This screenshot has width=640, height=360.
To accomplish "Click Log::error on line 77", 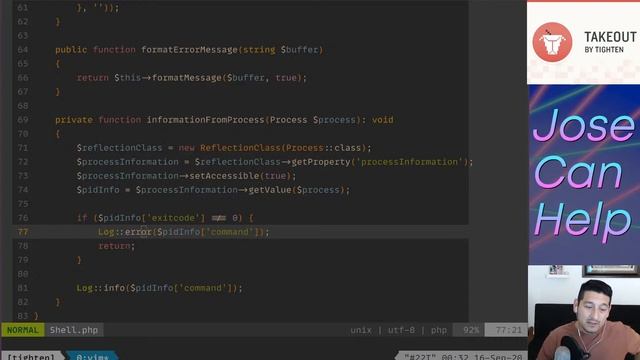I will tap(124, 232).
